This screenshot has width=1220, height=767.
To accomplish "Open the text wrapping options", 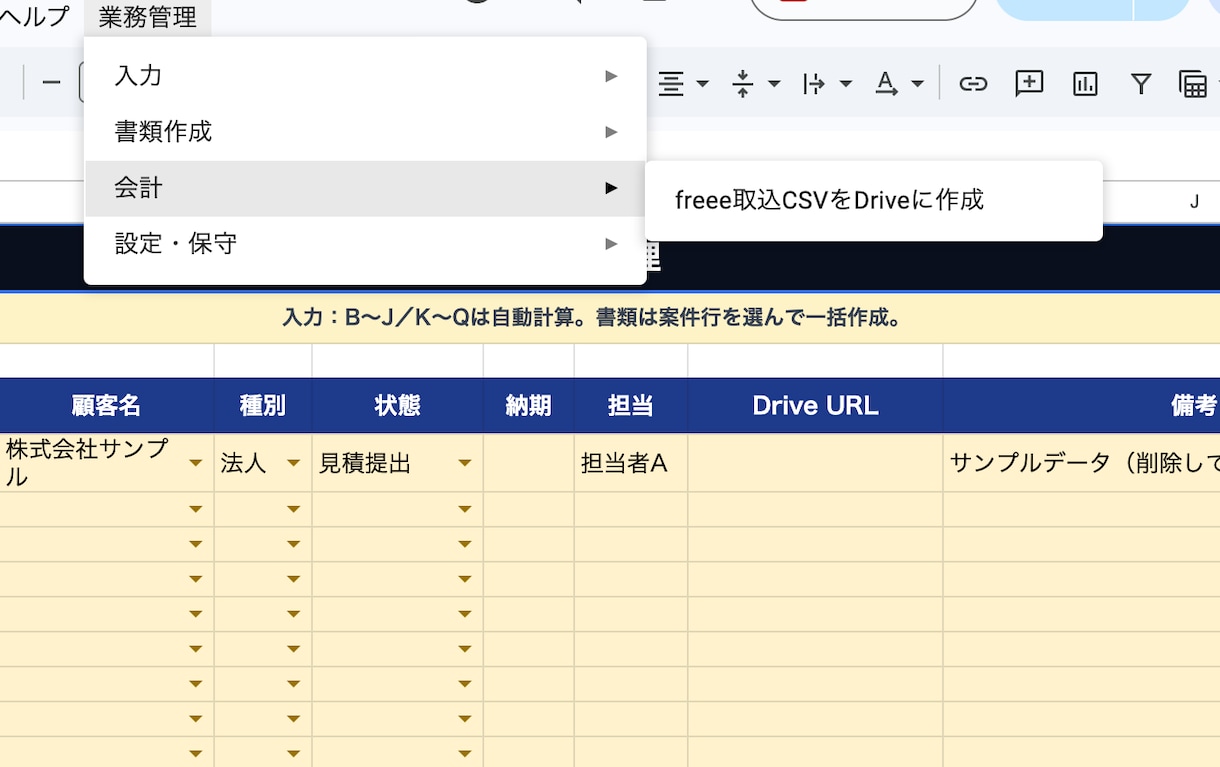I will [827, 84].
